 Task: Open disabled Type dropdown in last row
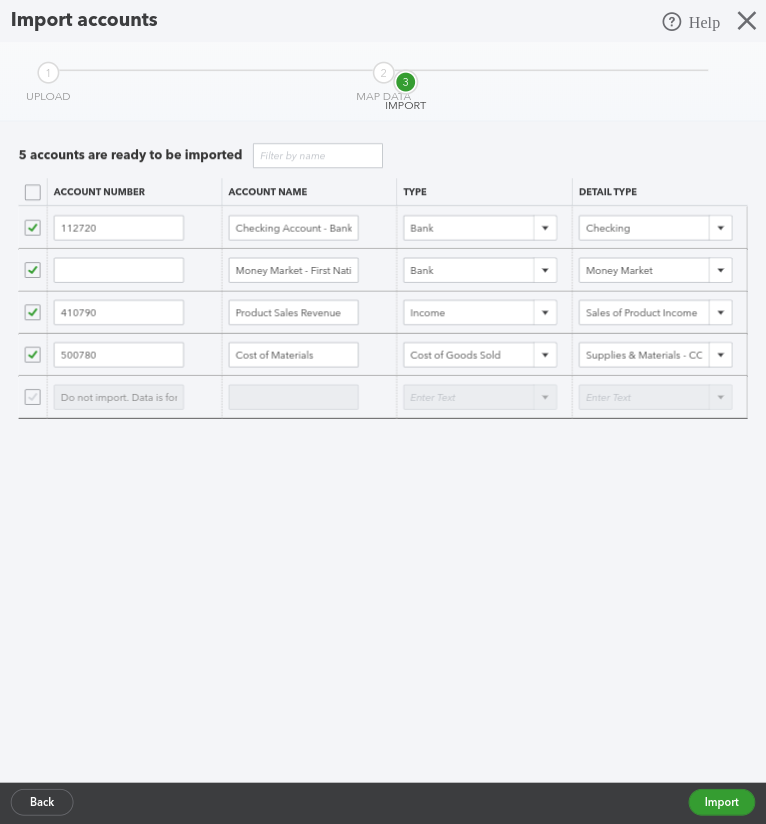pos(545,397)
